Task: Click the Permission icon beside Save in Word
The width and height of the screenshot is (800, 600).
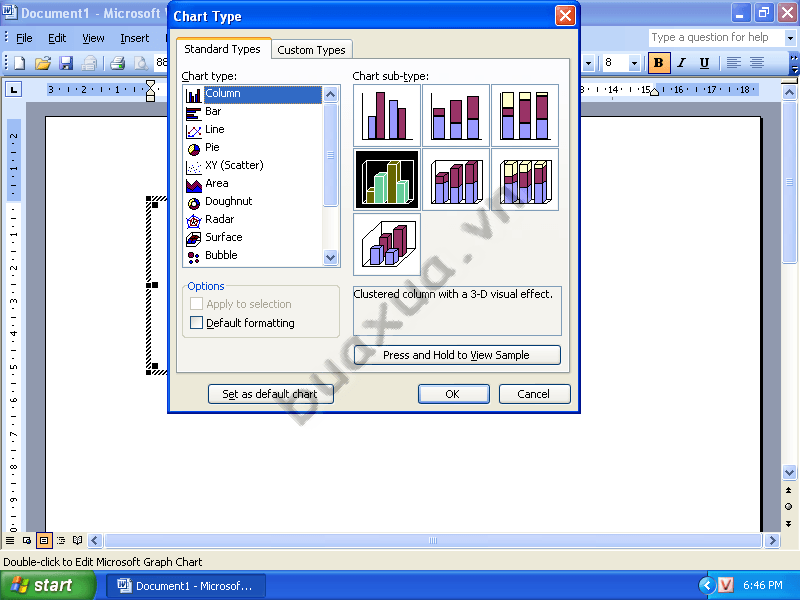Action: [x=89, y=63]
